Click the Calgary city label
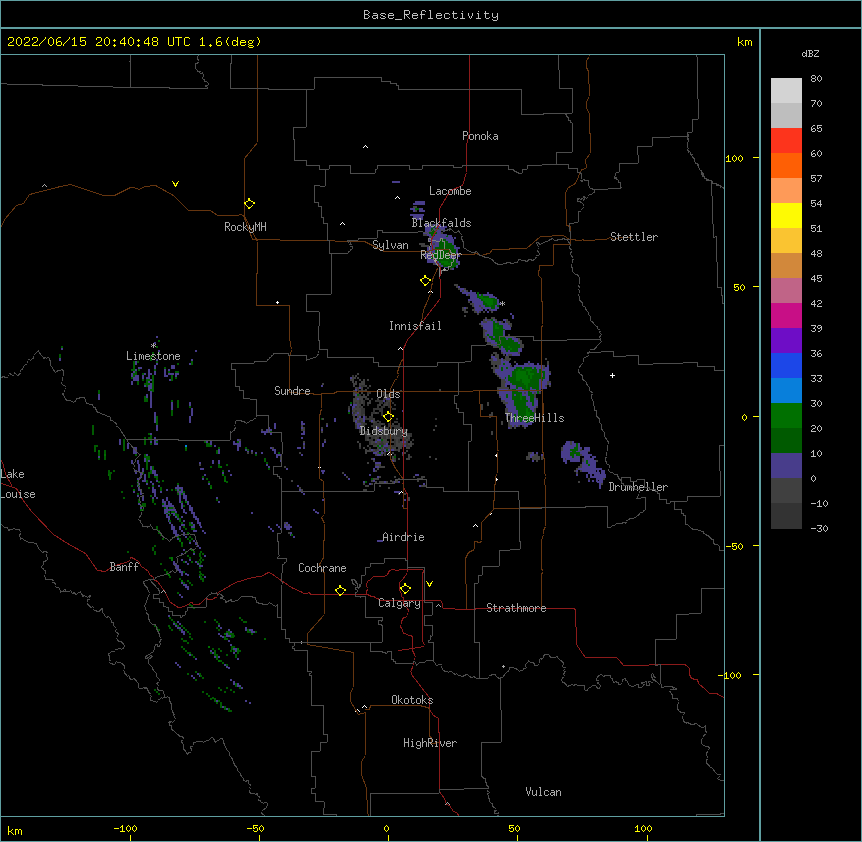The height and width of the screenshot is (842, 862). [x=399, y=603]
